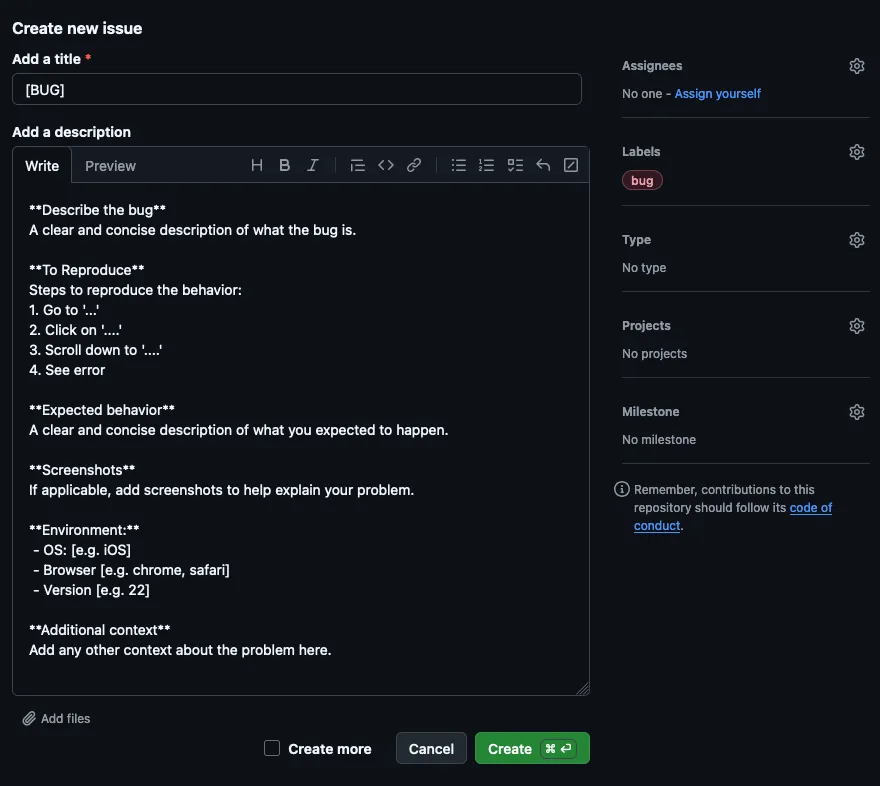Open the Labels gear menu
Screen dimensions: 880x786
tap(857, 152)
